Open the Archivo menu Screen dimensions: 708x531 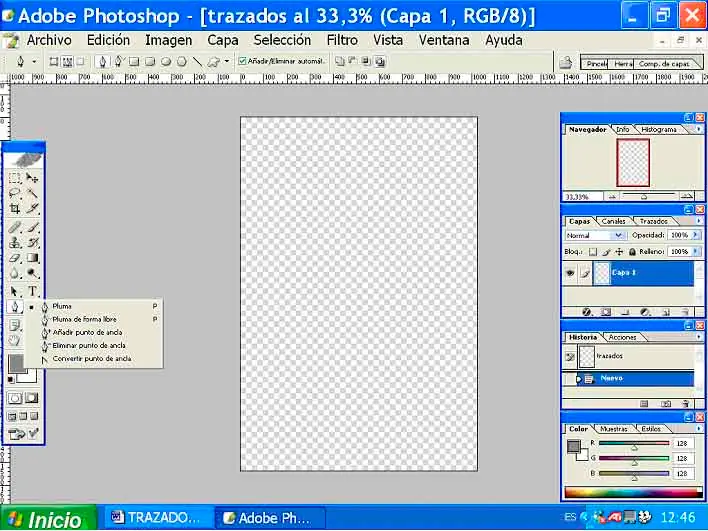(x=49, y=40)
